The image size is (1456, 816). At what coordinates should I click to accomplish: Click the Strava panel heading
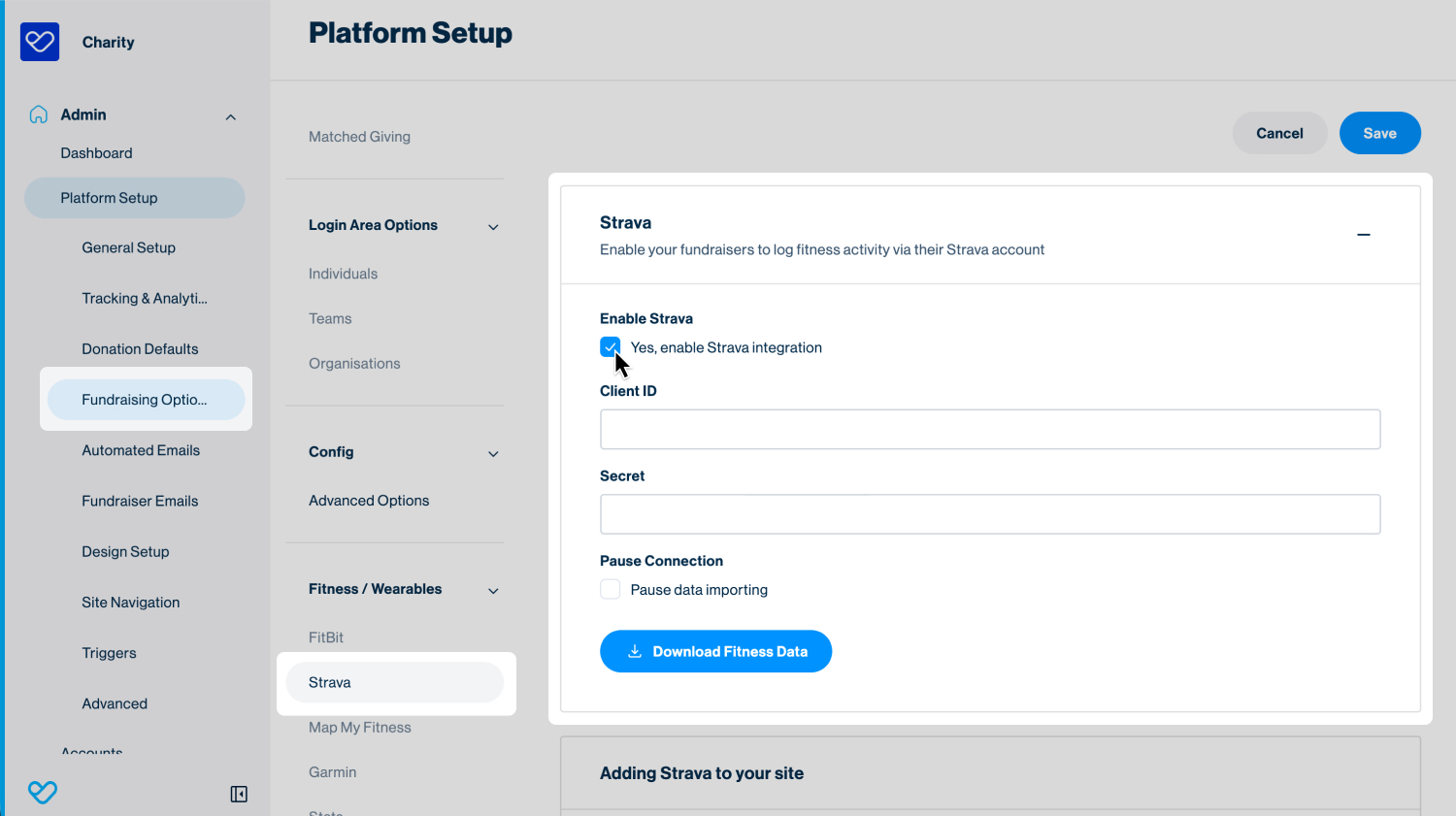pyautogui.click(x=625, y=222)
